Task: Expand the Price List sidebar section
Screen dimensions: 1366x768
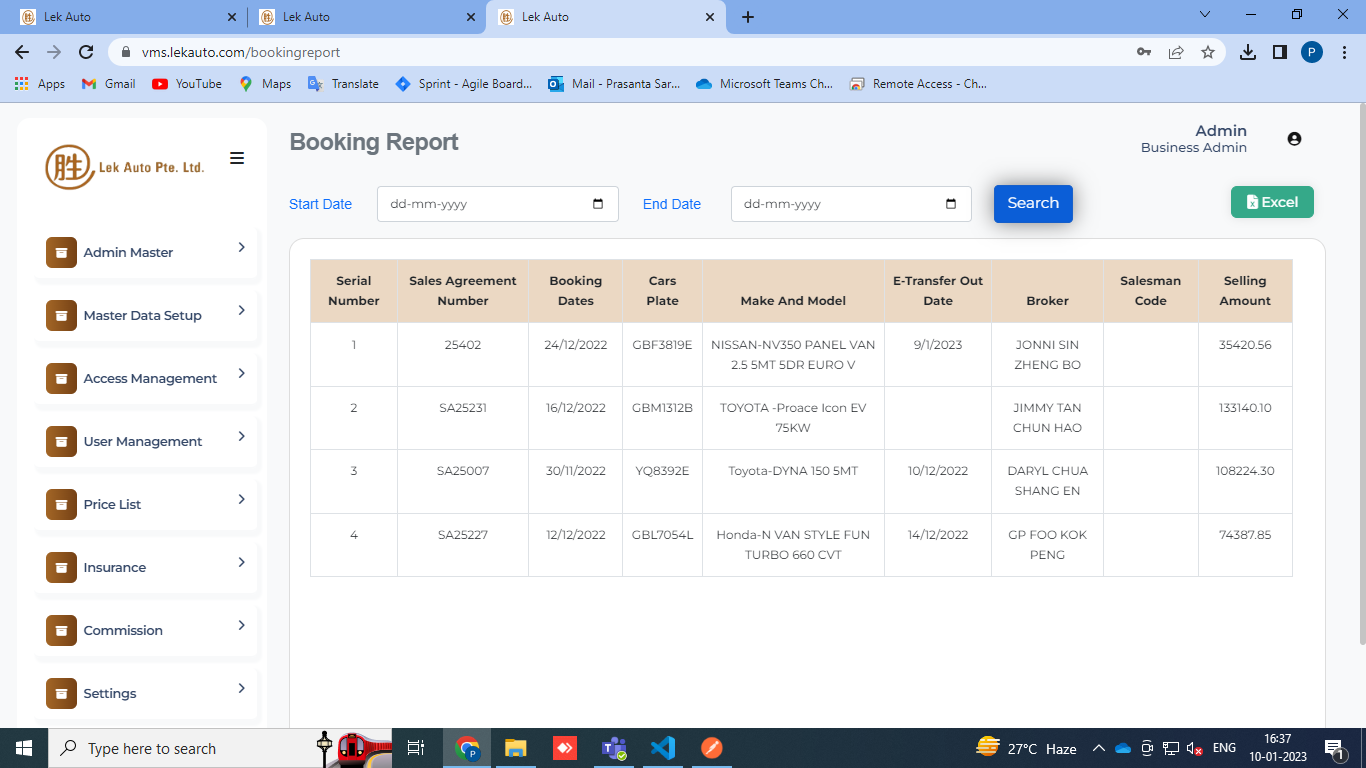Action: 146,505
